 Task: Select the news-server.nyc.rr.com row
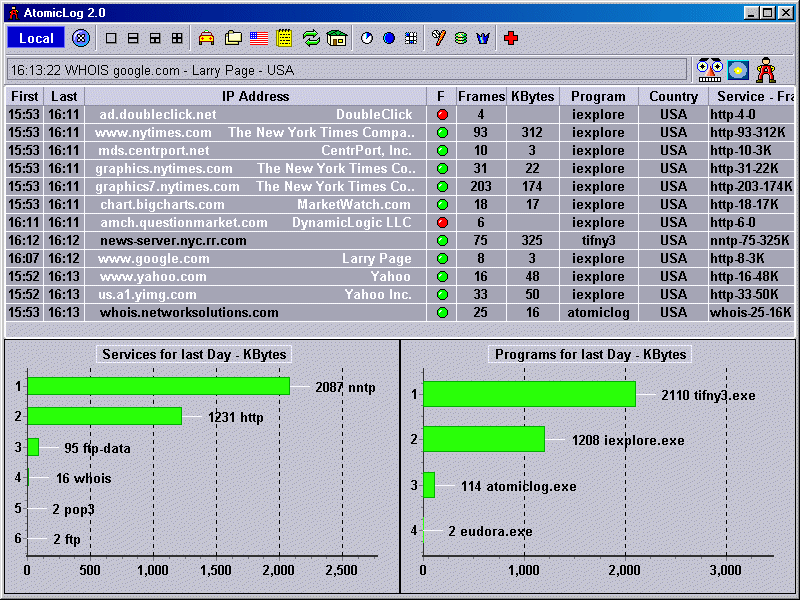[x=399, y=240]
